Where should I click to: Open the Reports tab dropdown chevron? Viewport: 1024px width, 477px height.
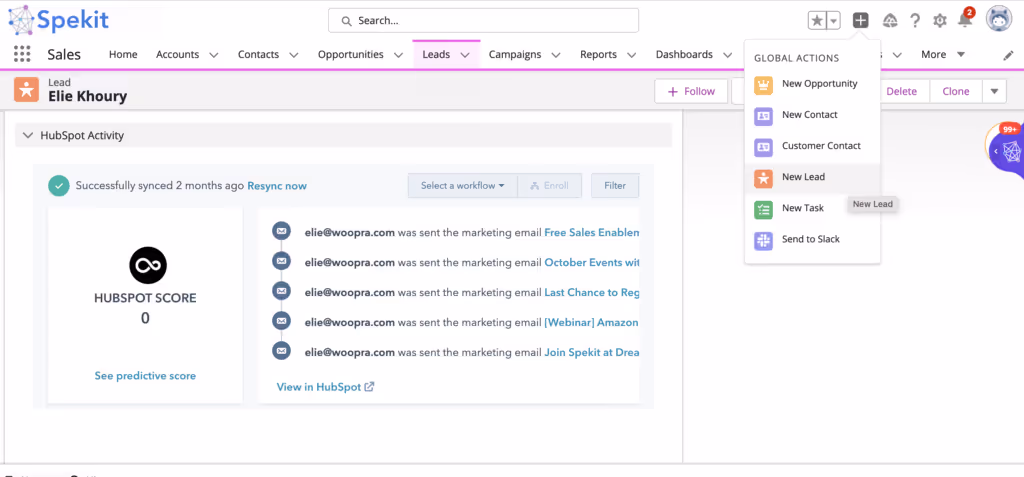pos(632,56)
